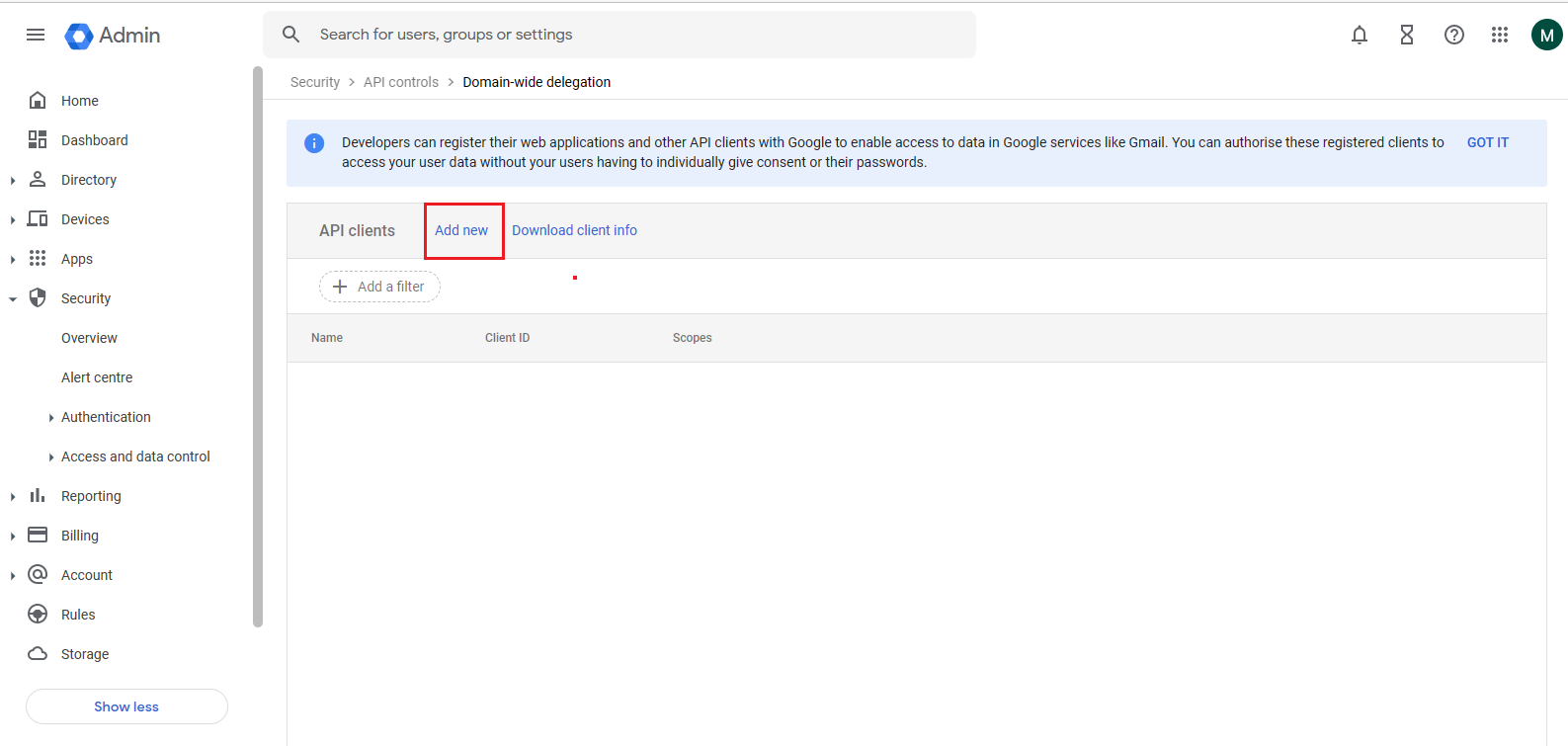The width and height of the screenshot is (1568, 746).
Task: Open the hourglass tasks icon
Action: pyautogui.click(x=1407, y=35)
